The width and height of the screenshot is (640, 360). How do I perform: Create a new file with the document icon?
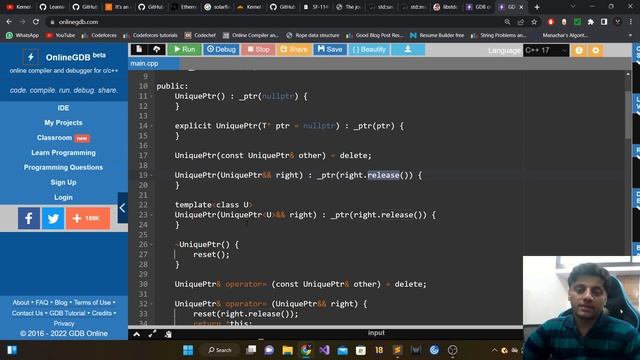coord(139,49)
